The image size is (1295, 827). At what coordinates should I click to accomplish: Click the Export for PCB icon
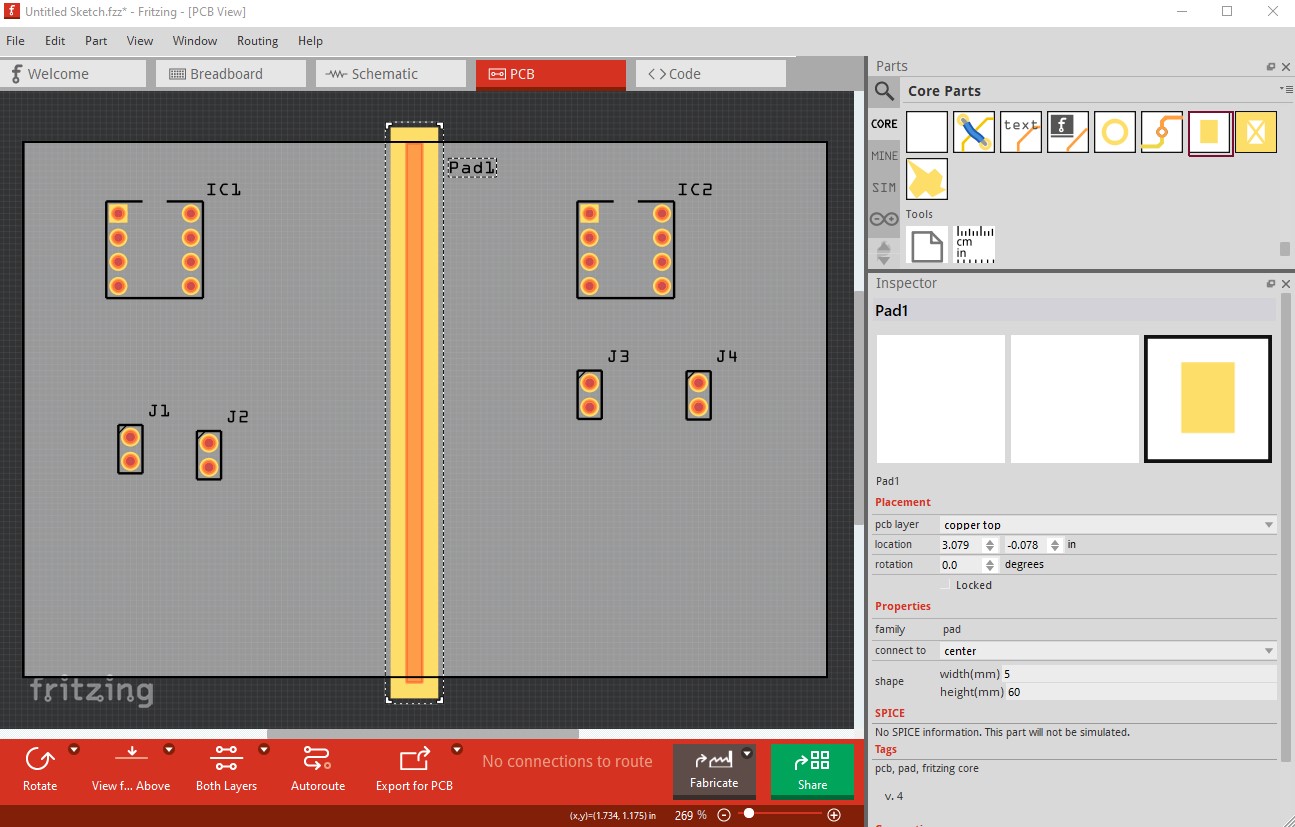coord(414,760)
